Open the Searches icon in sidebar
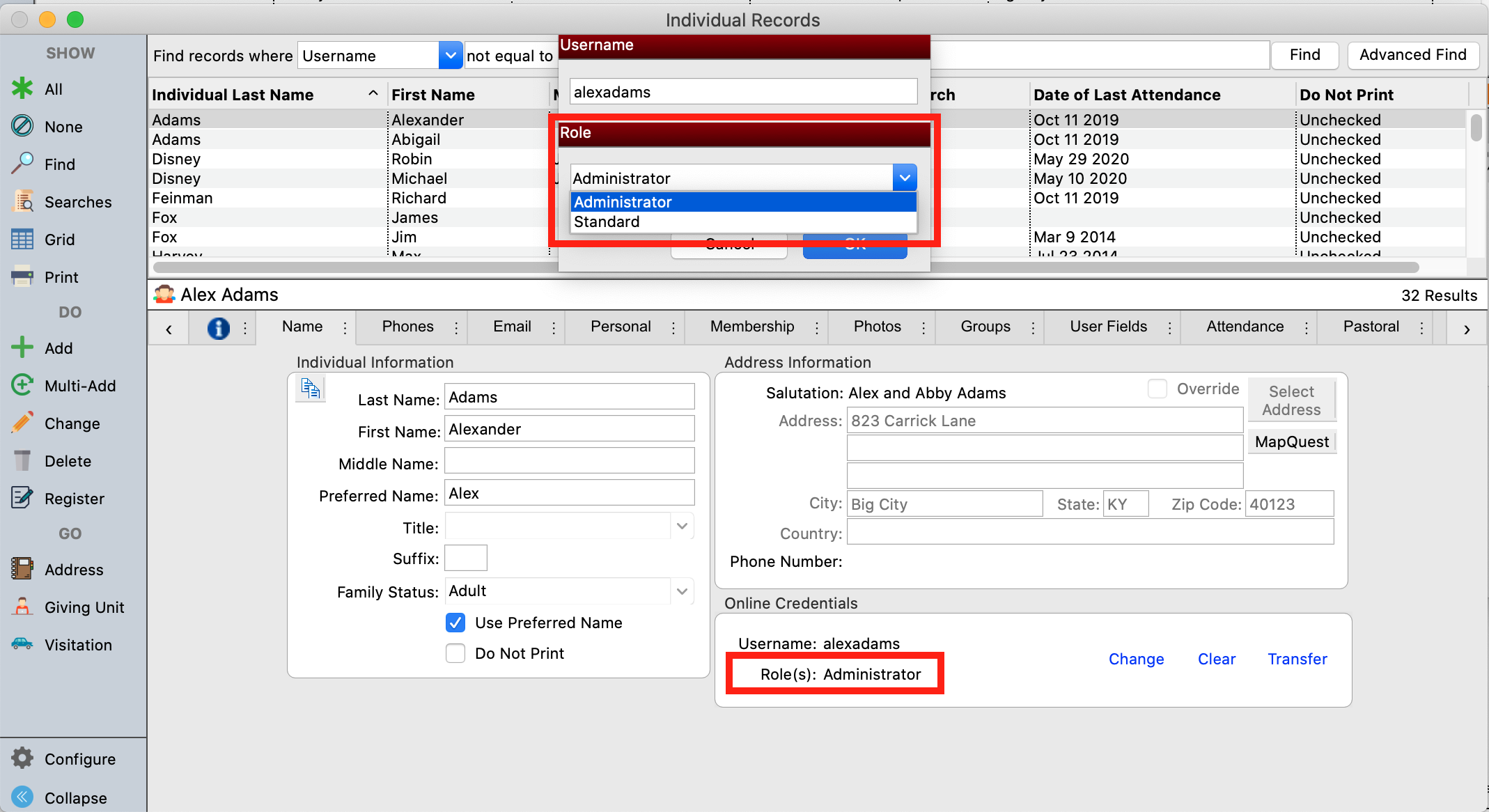This screenshot has width=1489, height=812. [22, 201]
